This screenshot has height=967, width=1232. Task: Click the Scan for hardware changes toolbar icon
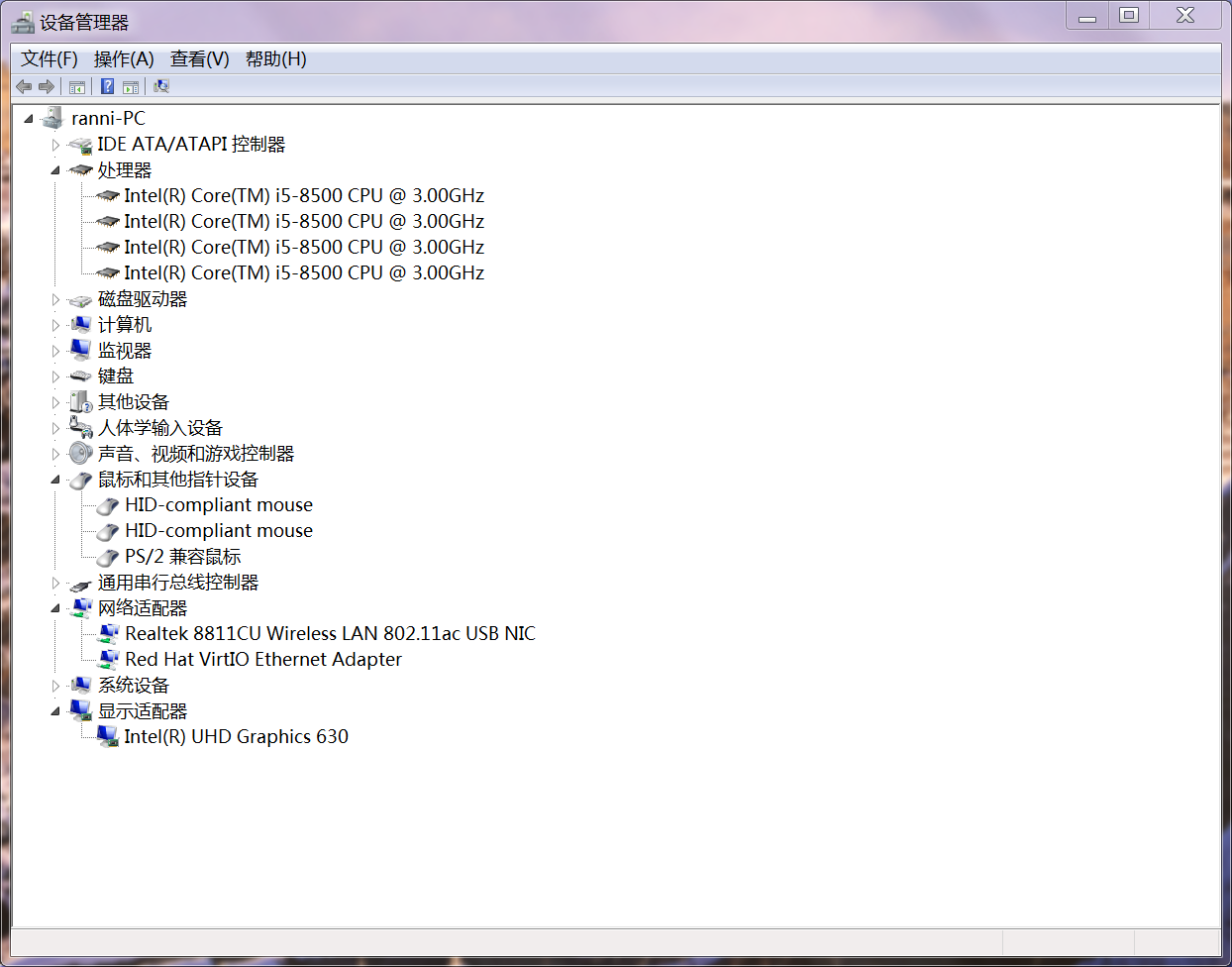tap(161, 86)
